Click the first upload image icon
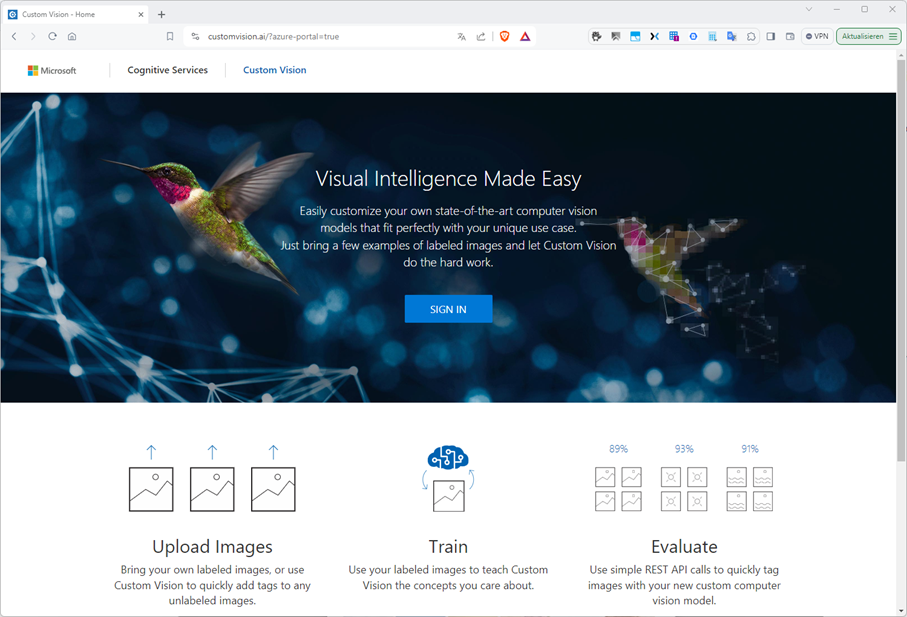The height and width of the screenshot is (617, 907). pos(151,489)
